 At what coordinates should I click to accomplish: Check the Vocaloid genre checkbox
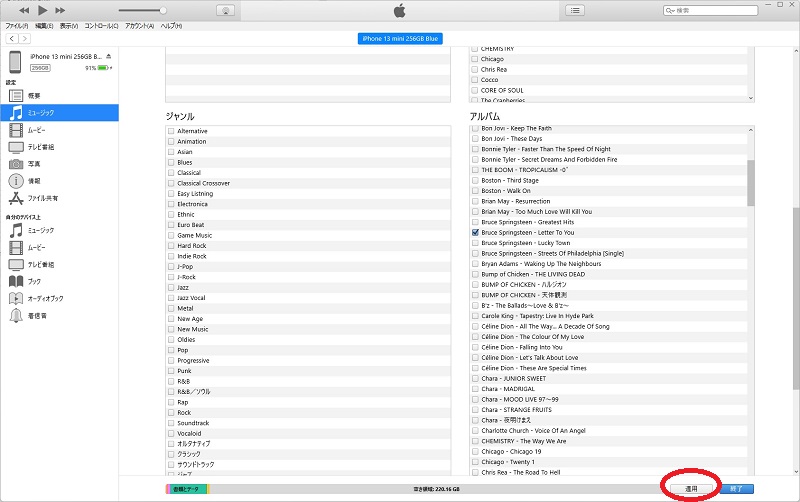click(171, 433)
